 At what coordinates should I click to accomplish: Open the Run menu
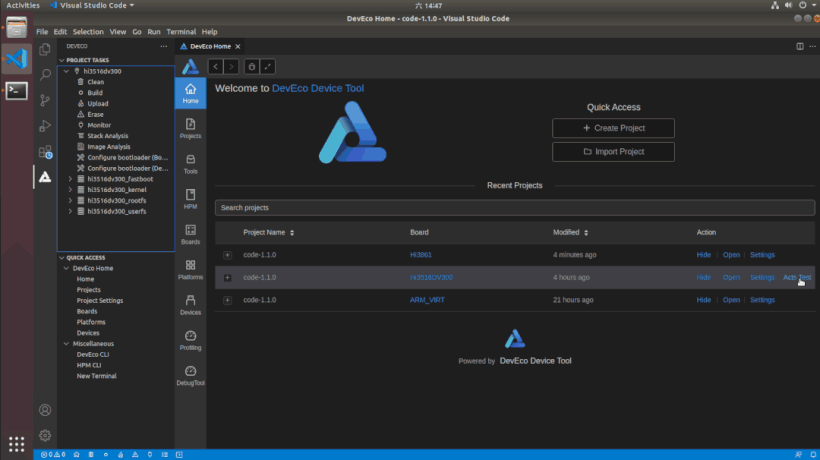coord(154,31)
